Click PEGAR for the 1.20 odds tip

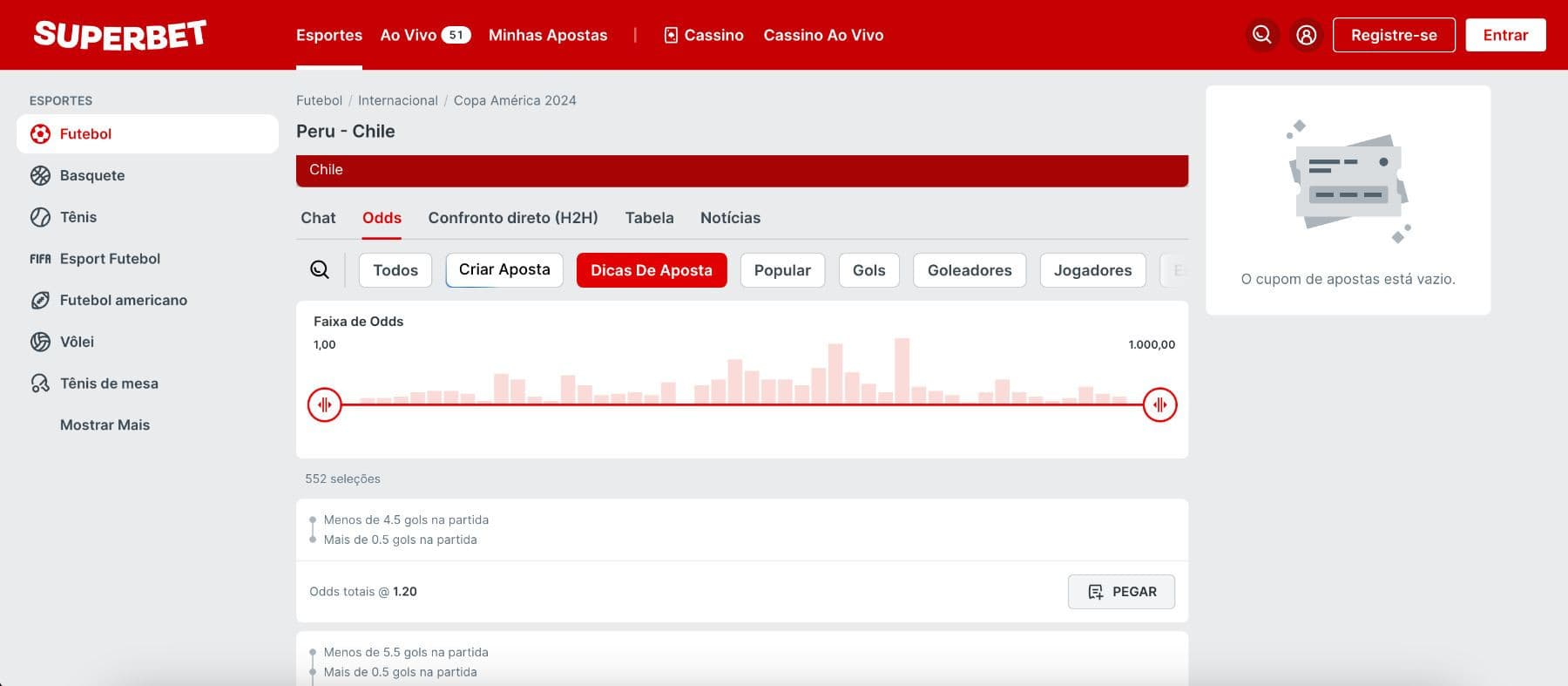click(1121, 592)
